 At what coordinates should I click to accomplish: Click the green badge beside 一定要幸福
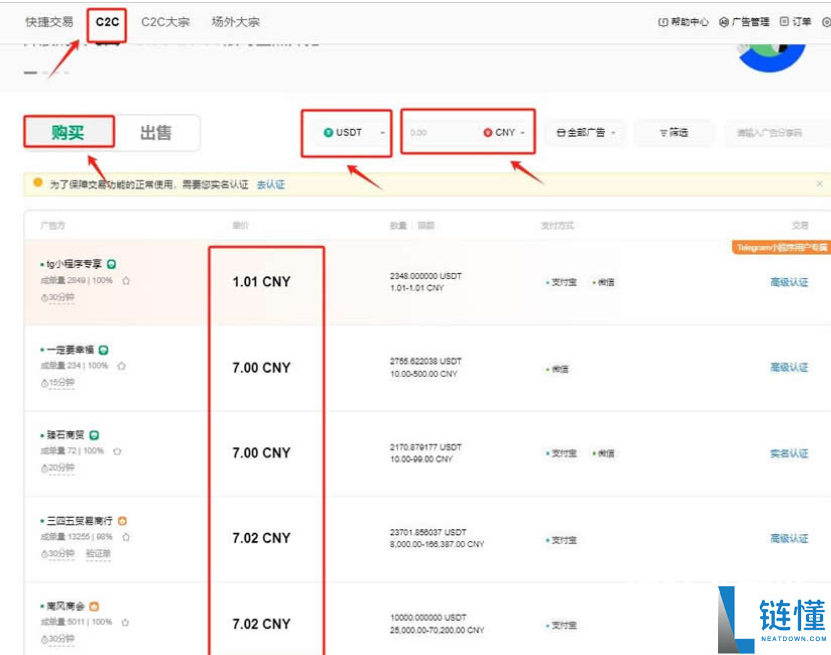coord(103,350)
